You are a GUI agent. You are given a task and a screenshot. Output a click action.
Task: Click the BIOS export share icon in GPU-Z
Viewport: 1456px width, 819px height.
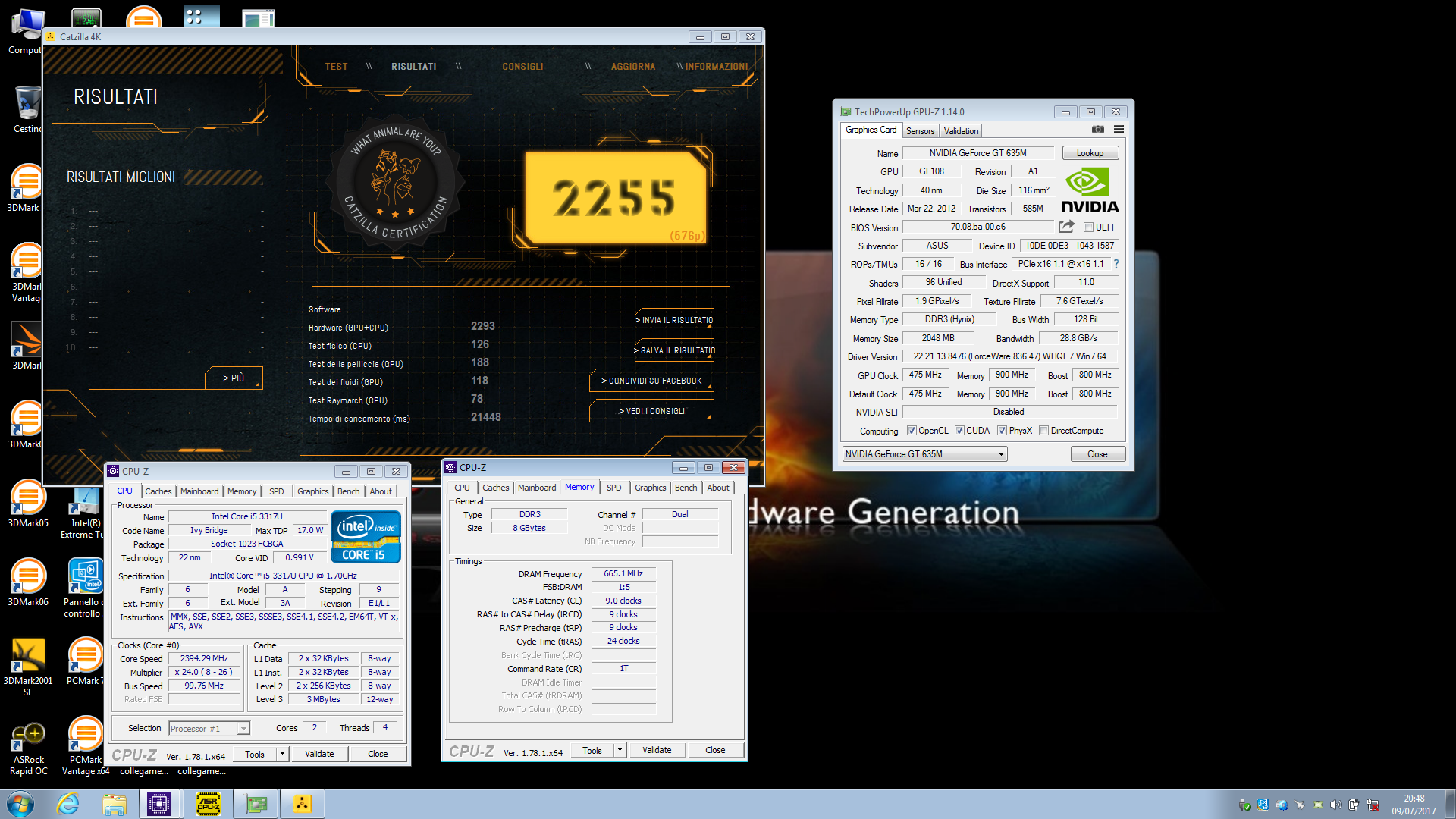(1066, 227)
